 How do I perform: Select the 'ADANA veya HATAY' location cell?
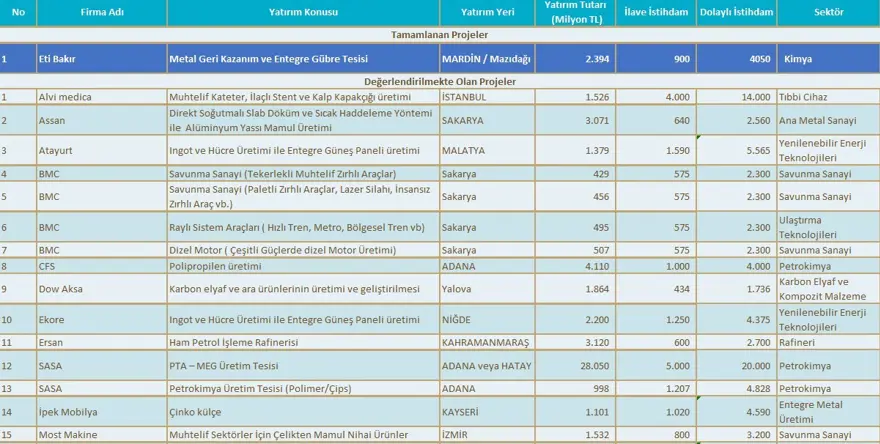pos(489,366)
